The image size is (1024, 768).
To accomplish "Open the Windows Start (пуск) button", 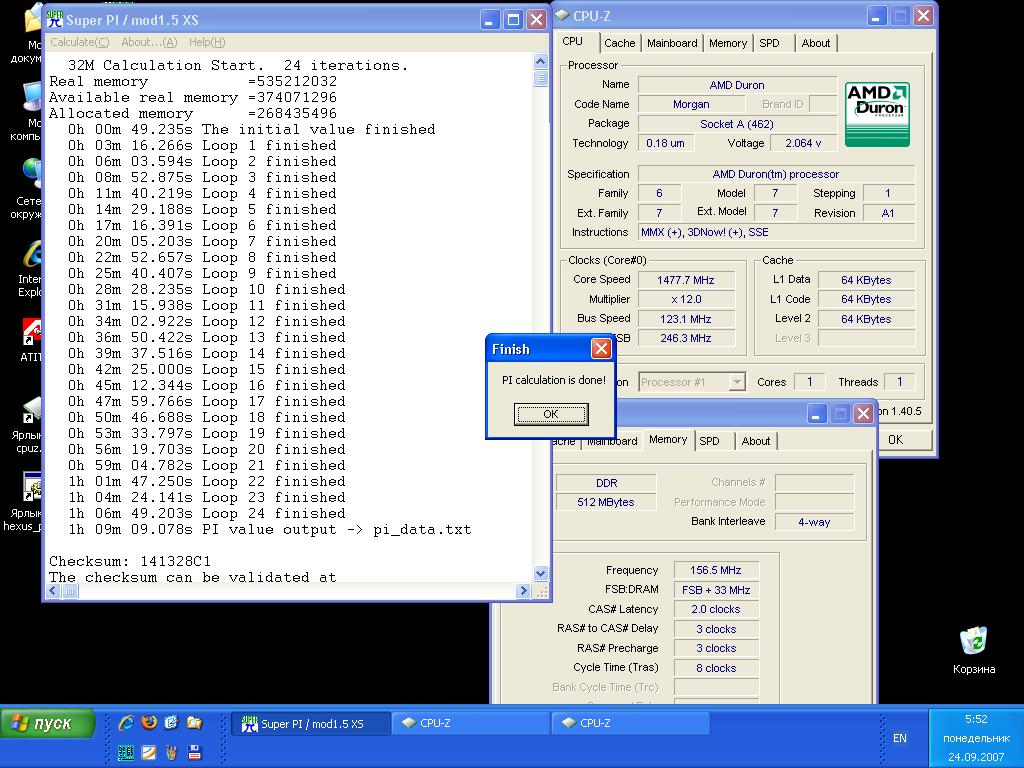I will [x=48, y=723].
